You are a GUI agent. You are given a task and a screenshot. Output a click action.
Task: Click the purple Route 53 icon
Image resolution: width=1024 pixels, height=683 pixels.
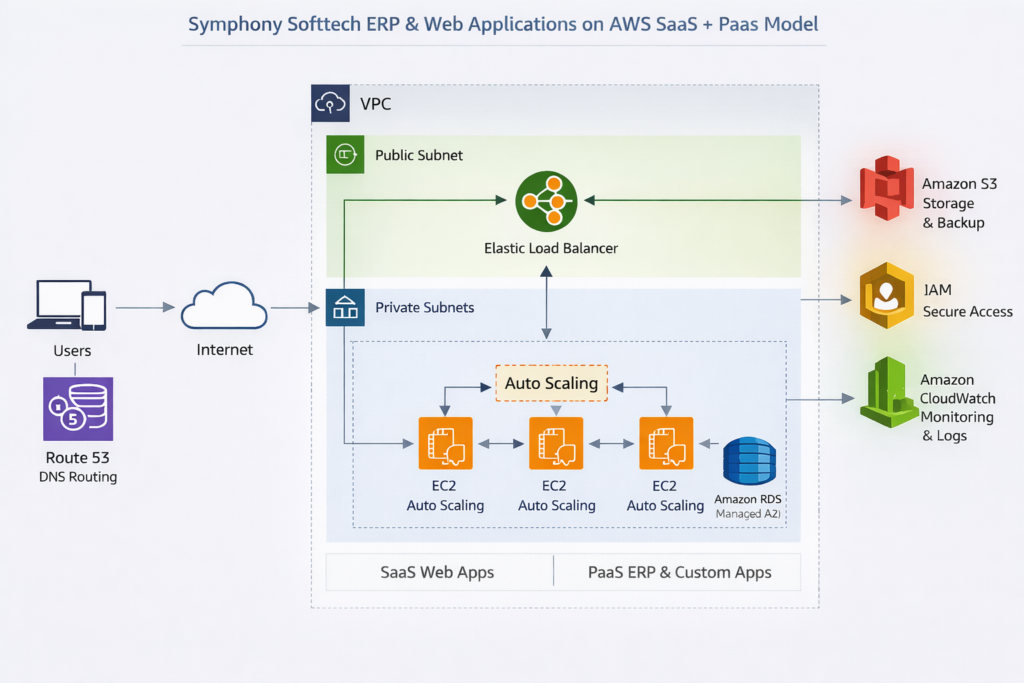(78, 409)
